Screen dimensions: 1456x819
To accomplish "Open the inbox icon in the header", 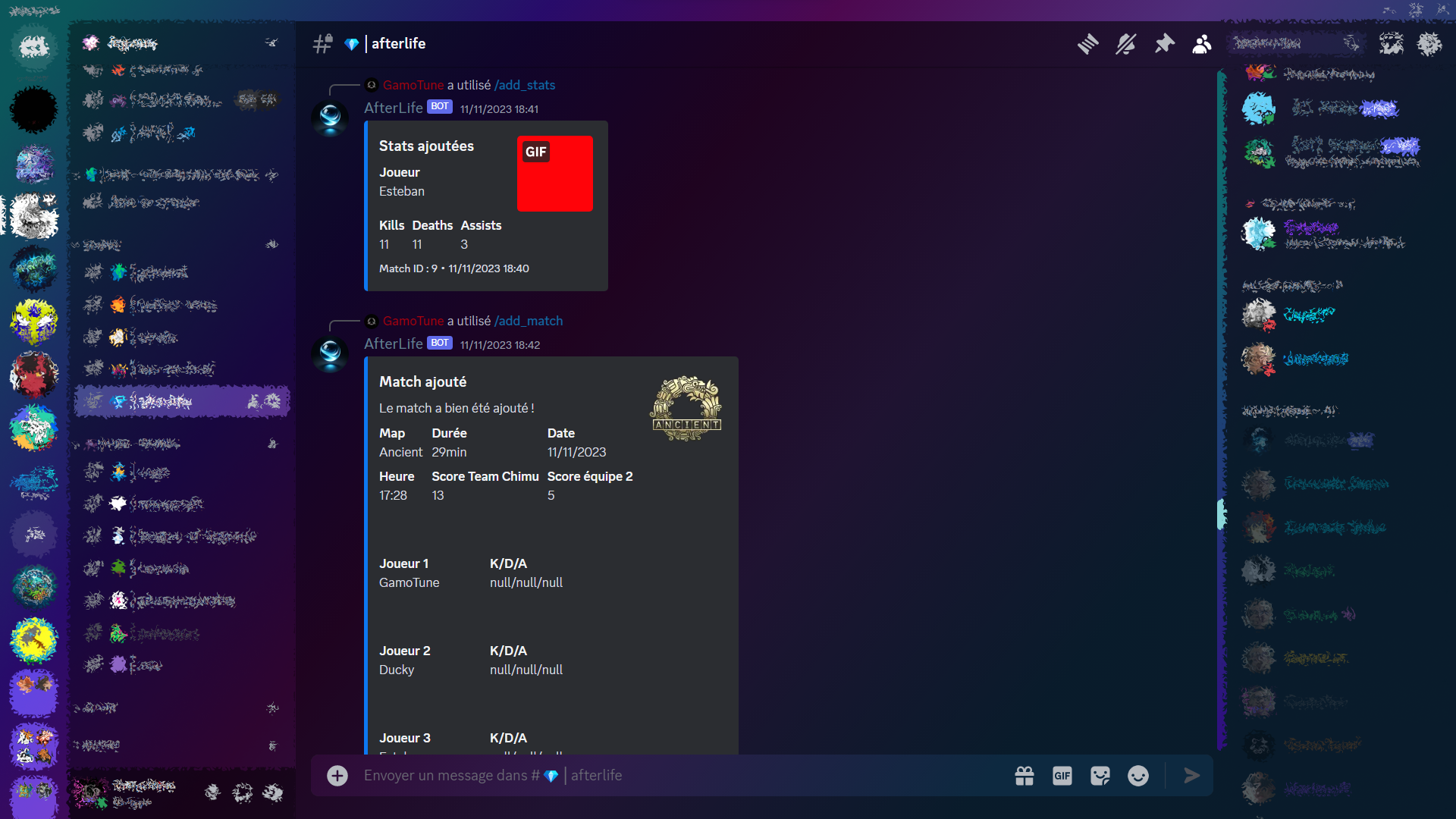I will pos(1392,44).
